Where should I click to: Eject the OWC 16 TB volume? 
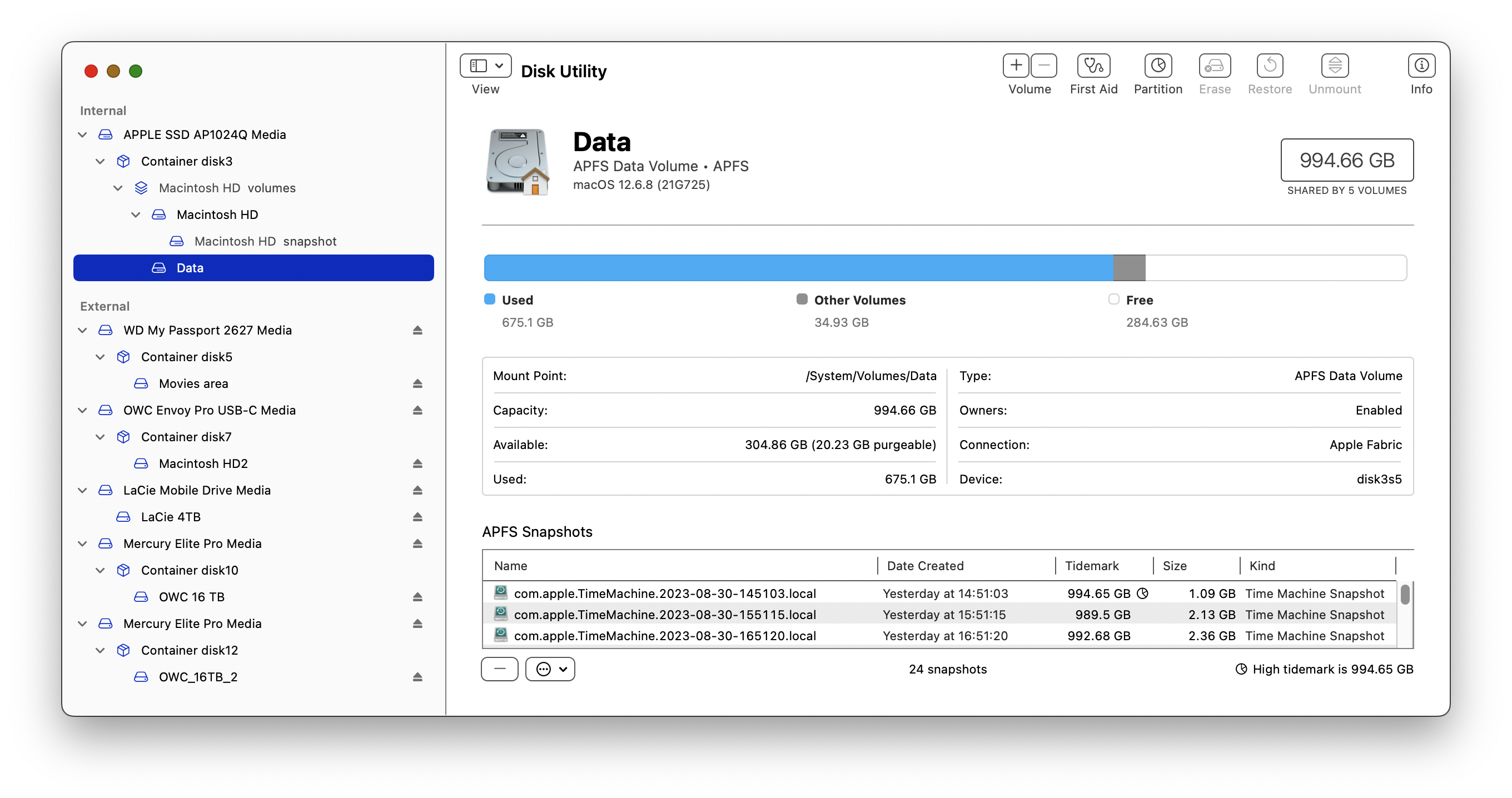[417, 597]
